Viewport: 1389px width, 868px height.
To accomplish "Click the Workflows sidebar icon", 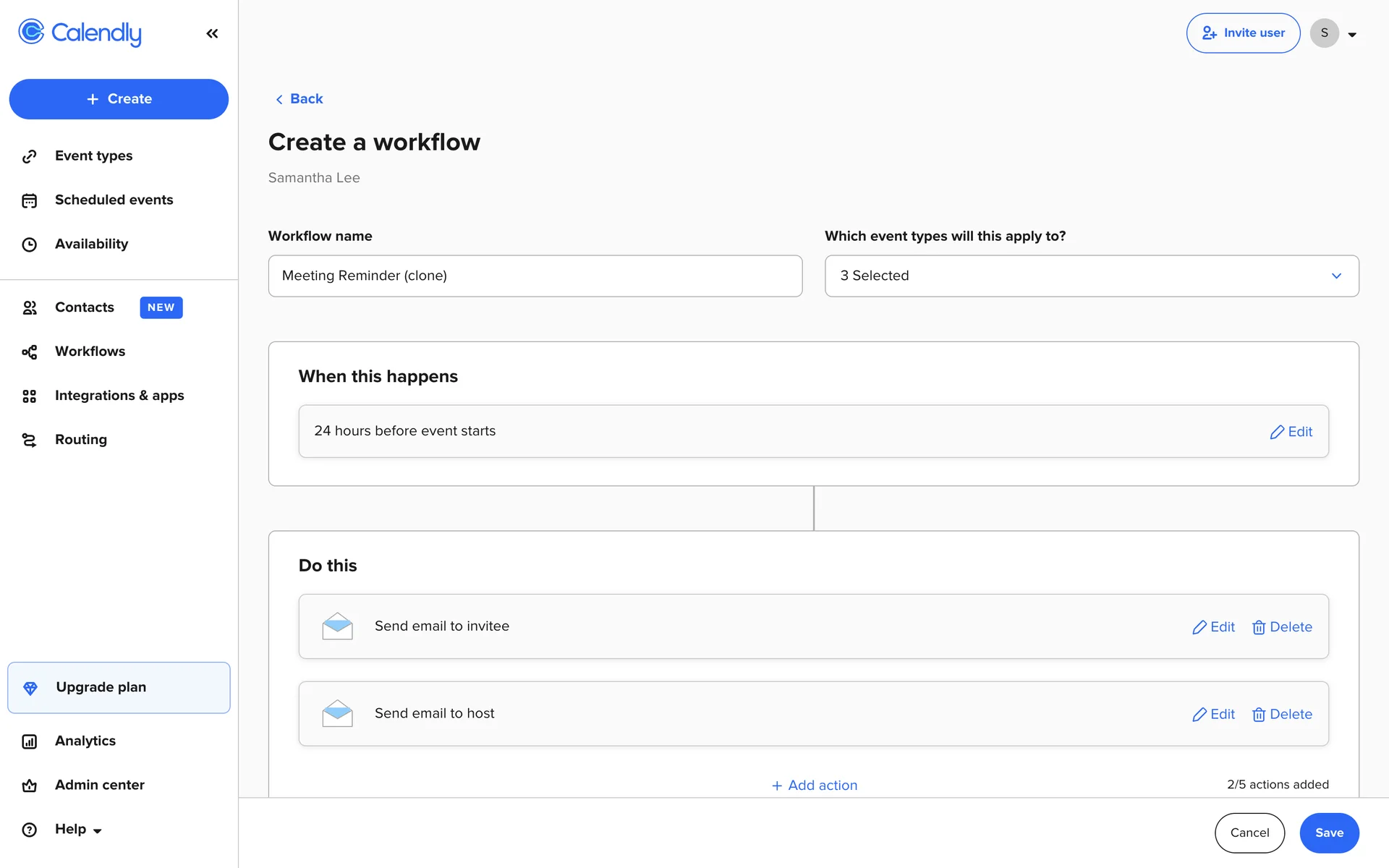I will pos(30,352).
